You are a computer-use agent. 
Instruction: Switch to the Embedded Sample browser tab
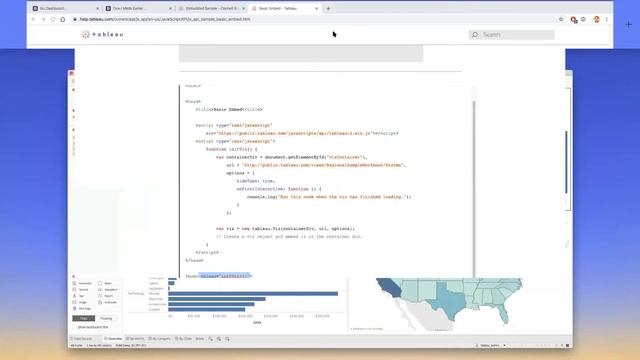click(211, 8)
